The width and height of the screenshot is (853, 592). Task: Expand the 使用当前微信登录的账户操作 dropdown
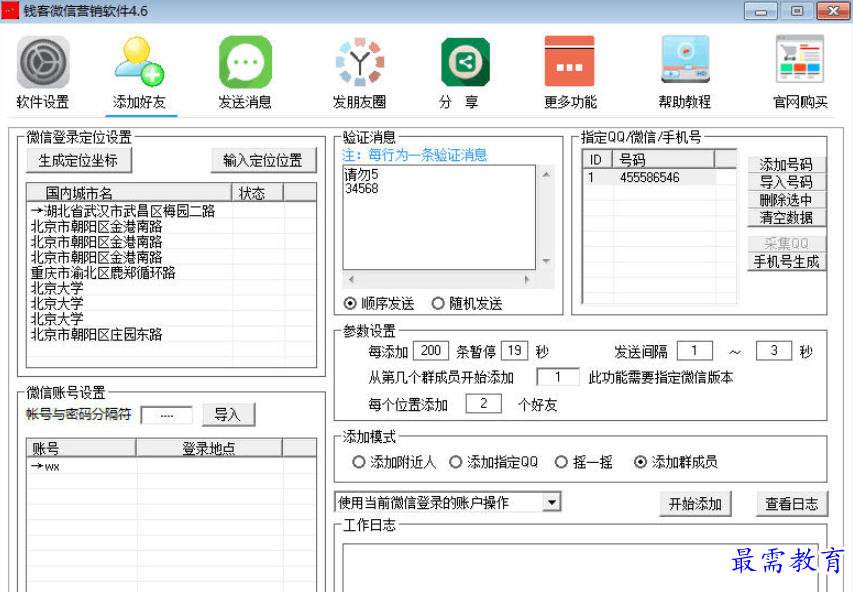point(552,502)
